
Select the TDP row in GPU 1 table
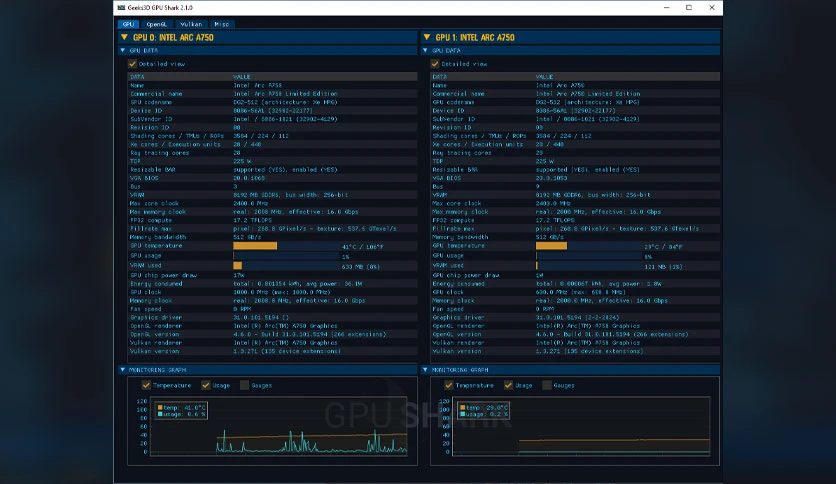tap(575, 161)
